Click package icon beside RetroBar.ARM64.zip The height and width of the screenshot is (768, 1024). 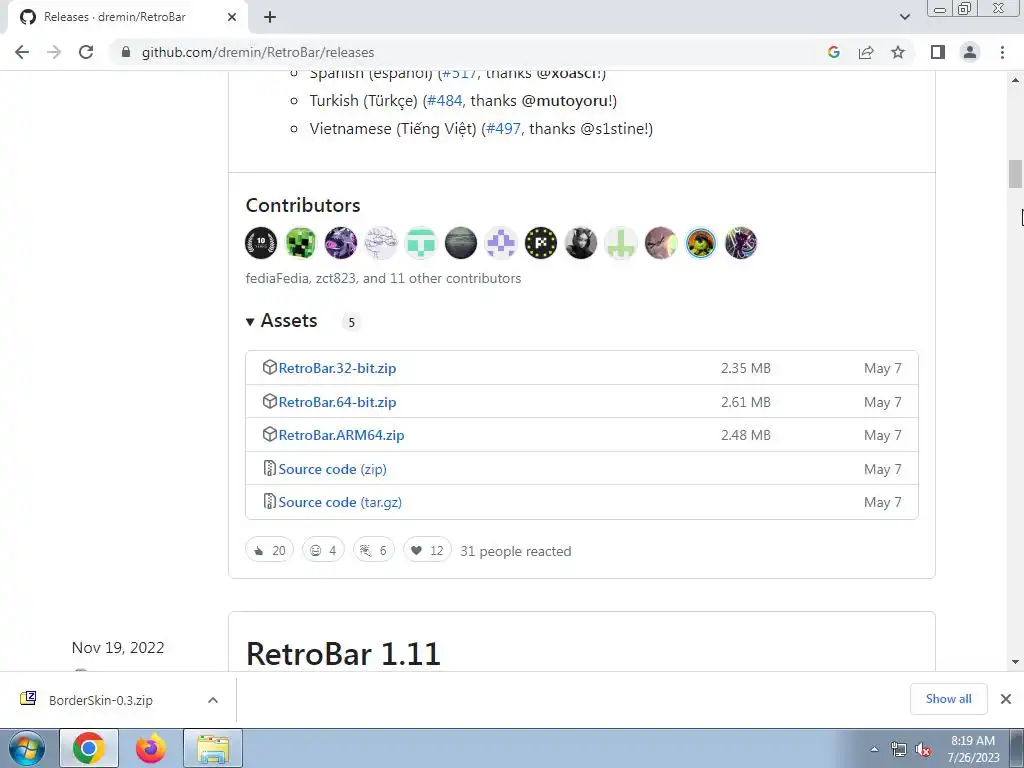[269, 434]
